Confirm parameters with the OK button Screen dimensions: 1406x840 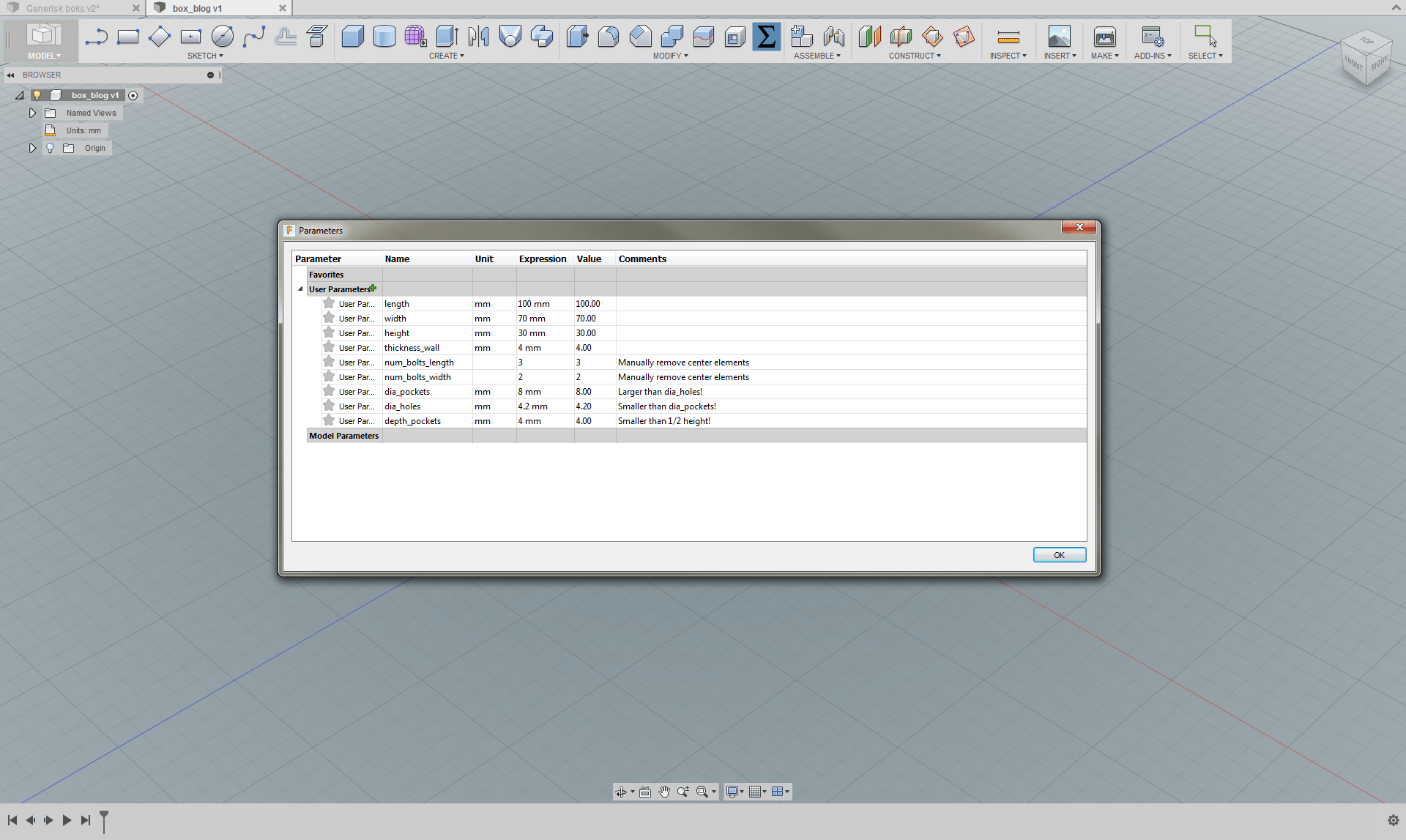1059,555
